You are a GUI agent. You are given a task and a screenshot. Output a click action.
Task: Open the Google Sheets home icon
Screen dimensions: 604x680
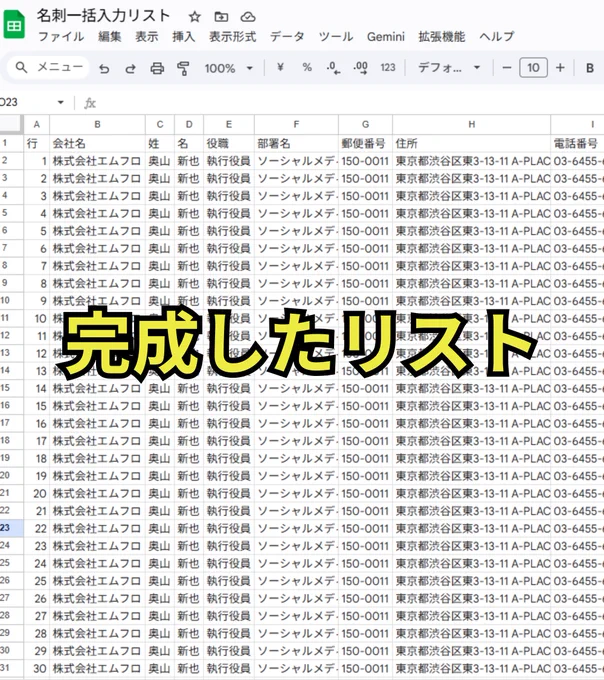click(13, 25)
